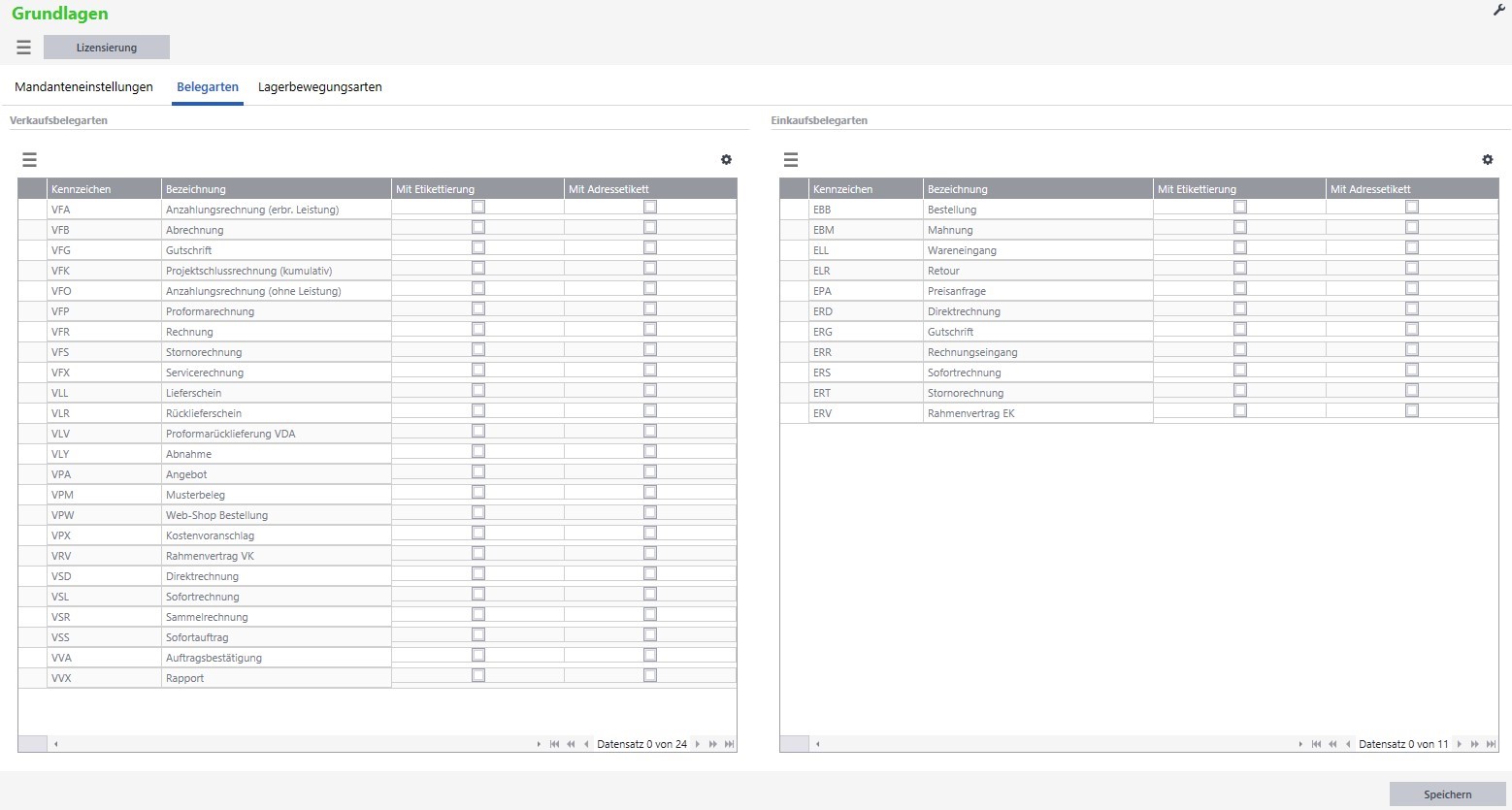Toggle Mit Adressetikett for Bestellung
The height and width of the screenshot is (810, 1512).
click(1412, 207)
